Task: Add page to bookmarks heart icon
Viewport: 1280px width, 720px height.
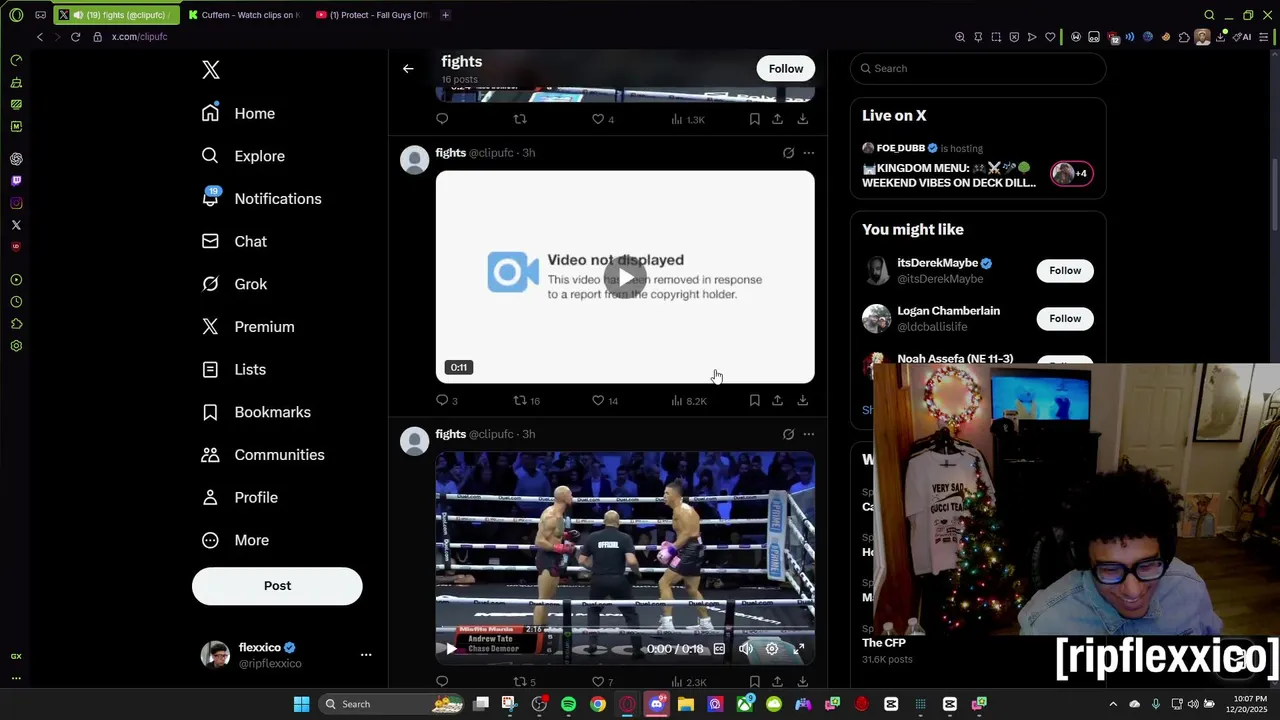Action: click(x=1050, y=37)
